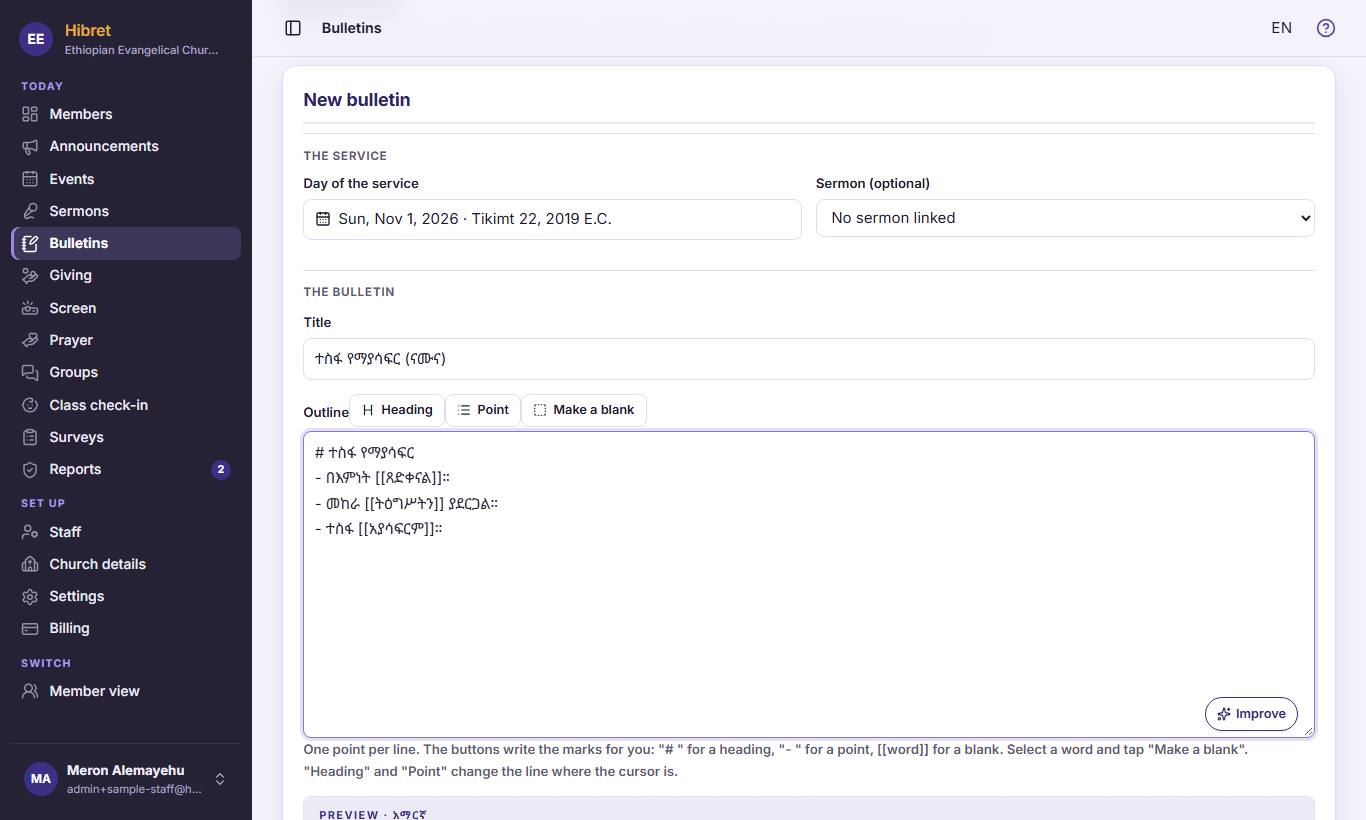
Task: Click the Announcements megaphone icon
Action: tap(30, 146)
